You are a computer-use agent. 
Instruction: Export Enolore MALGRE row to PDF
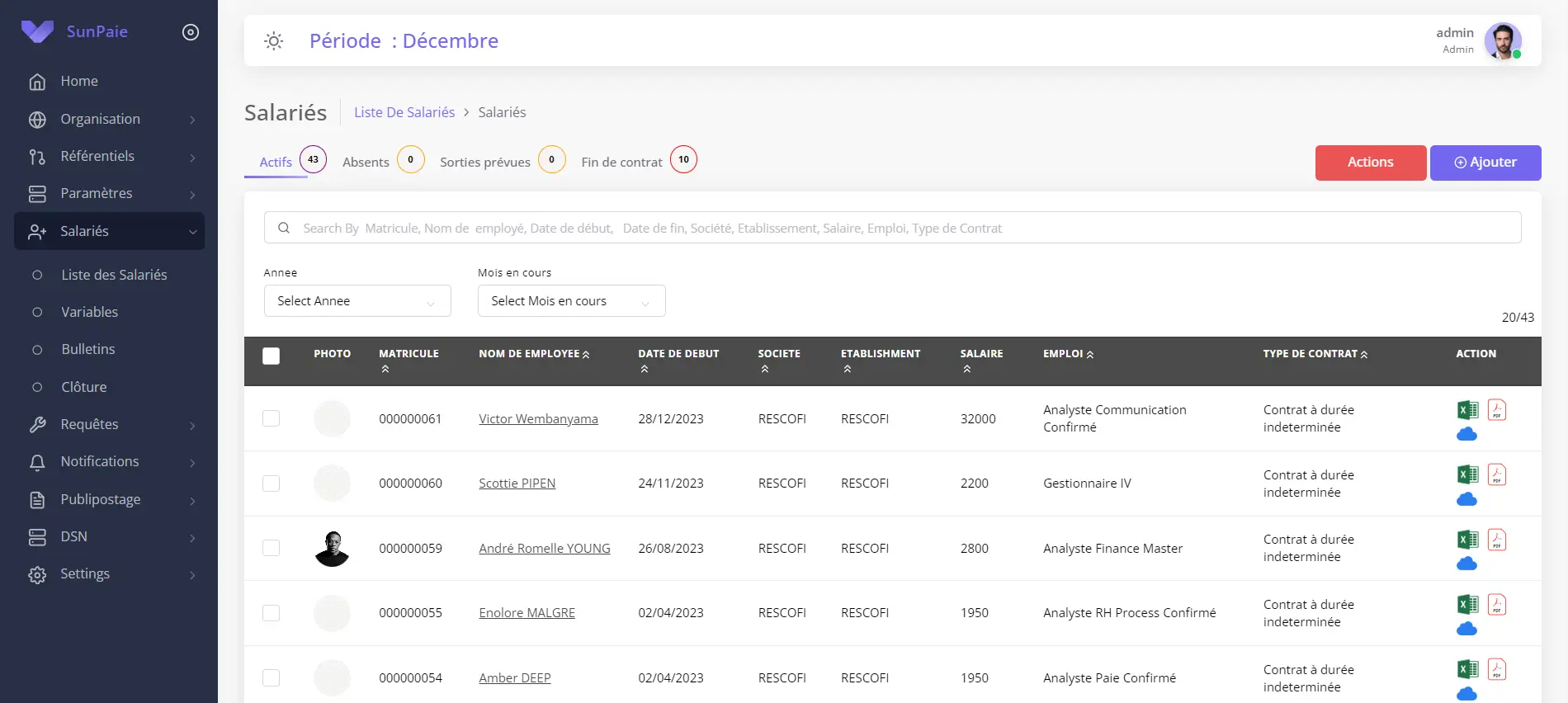click(x=1497, y=605)
